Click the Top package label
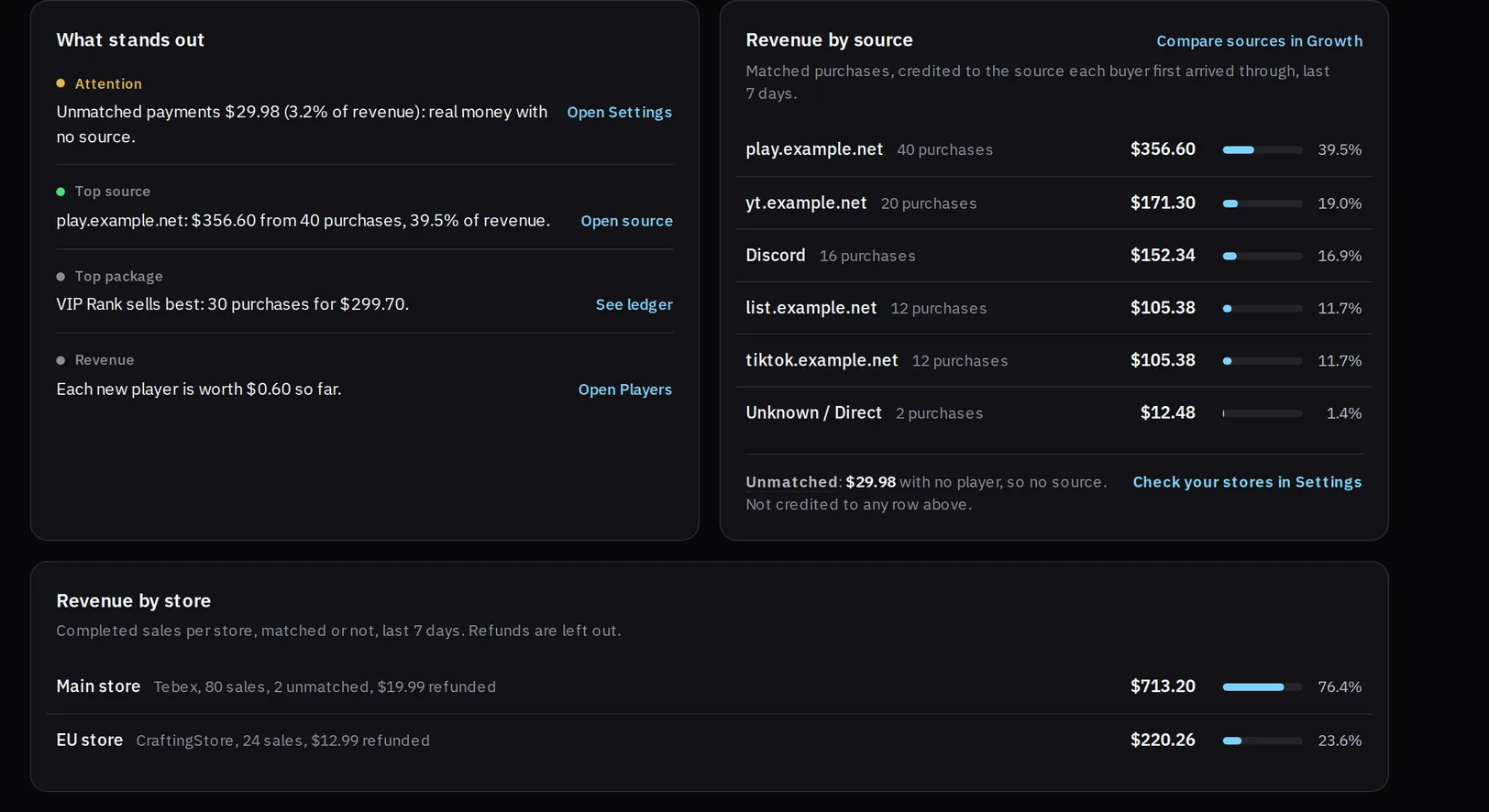This screenshot has width=1489, height=812. [119, 276]
